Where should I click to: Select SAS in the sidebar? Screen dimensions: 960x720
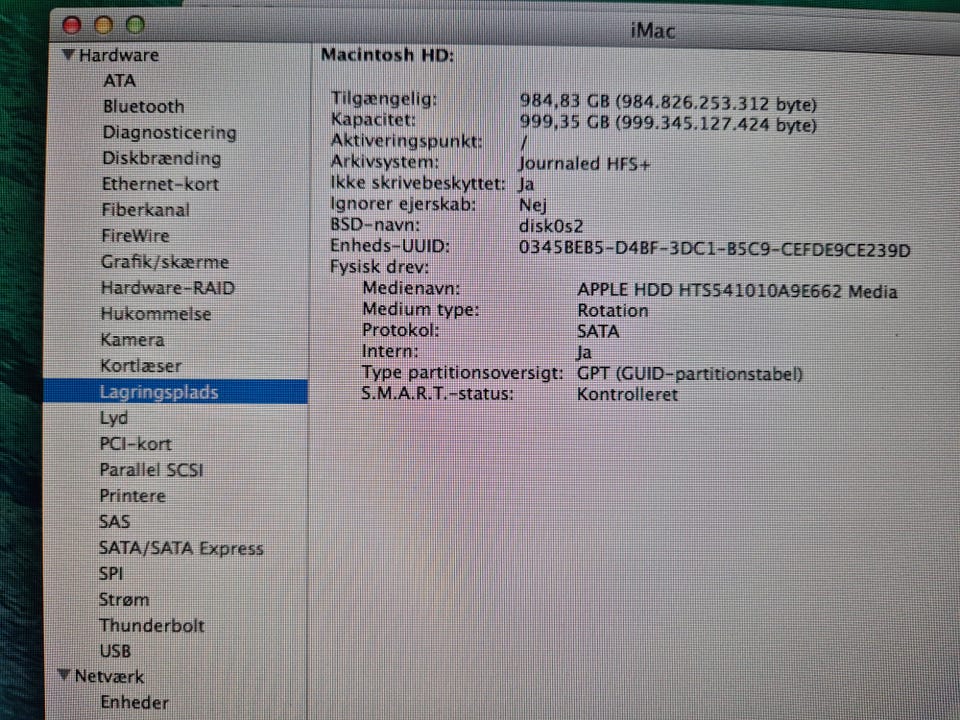(114, 522)
